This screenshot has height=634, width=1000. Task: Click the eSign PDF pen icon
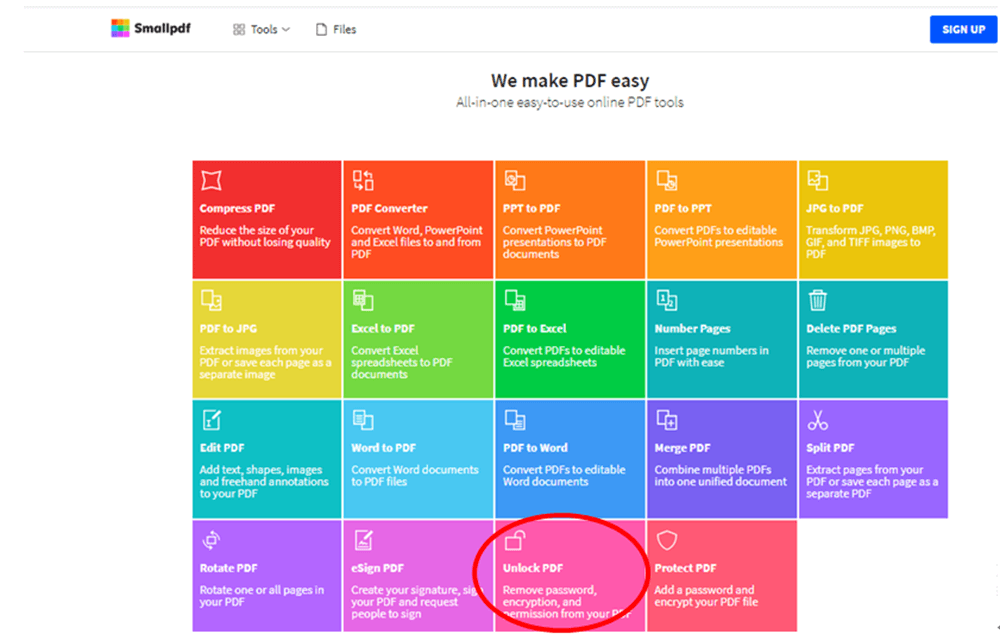(363, 541)
